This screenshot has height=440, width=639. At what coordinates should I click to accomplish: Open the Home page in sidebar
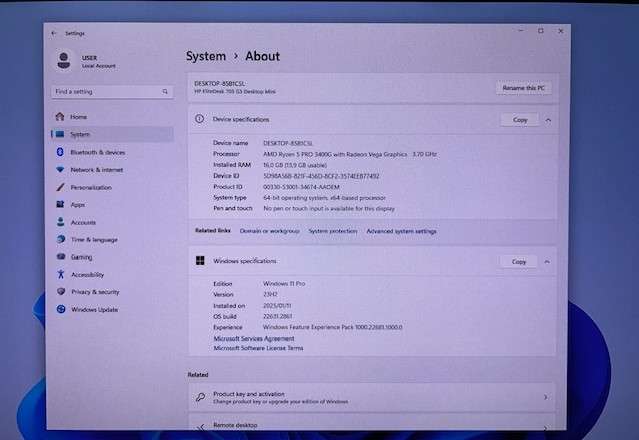78,117
